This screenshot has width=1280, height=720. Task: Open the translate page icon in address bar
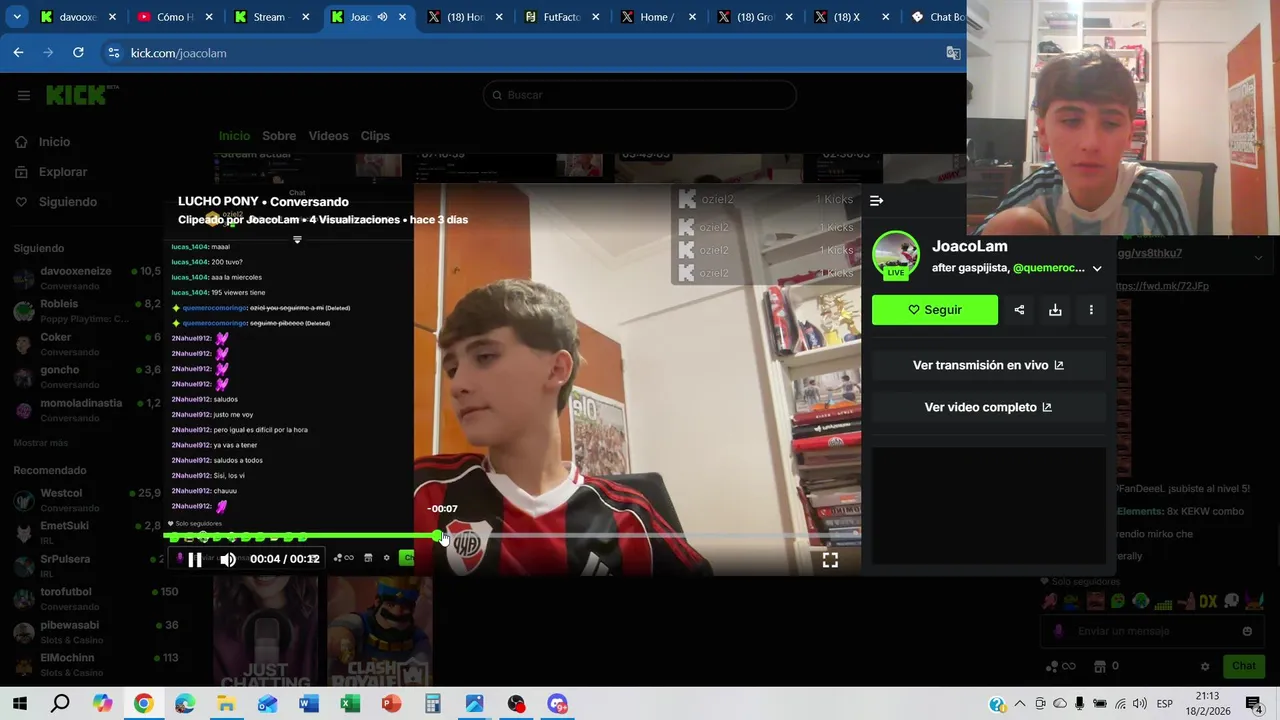(953, 53)
